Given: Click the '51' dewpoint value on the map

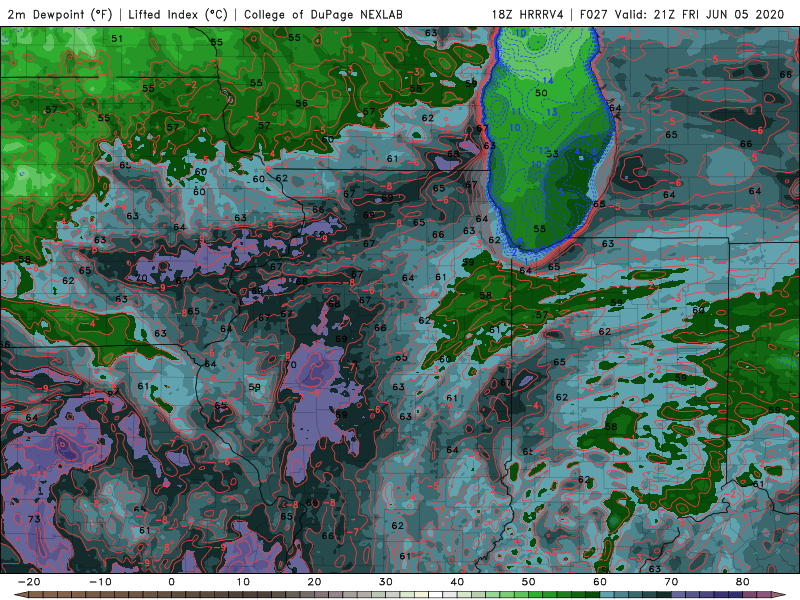Looking at the screenshot, I should click(x=117, y=38).
